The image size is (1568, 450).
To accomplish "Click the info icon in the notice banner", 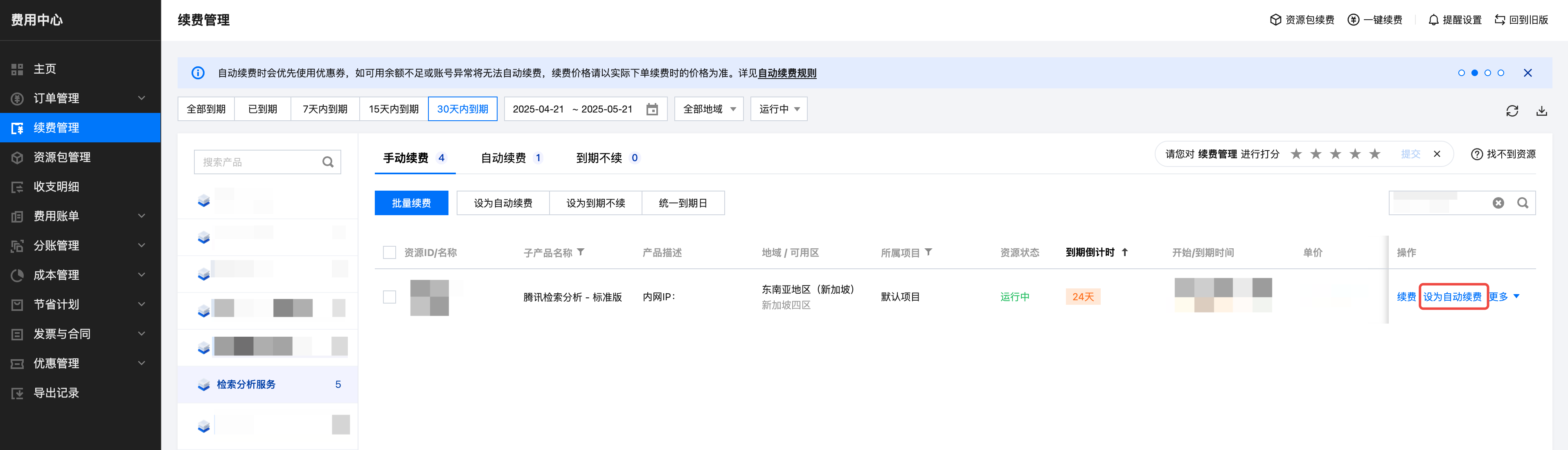I will [x=198, y=73].
